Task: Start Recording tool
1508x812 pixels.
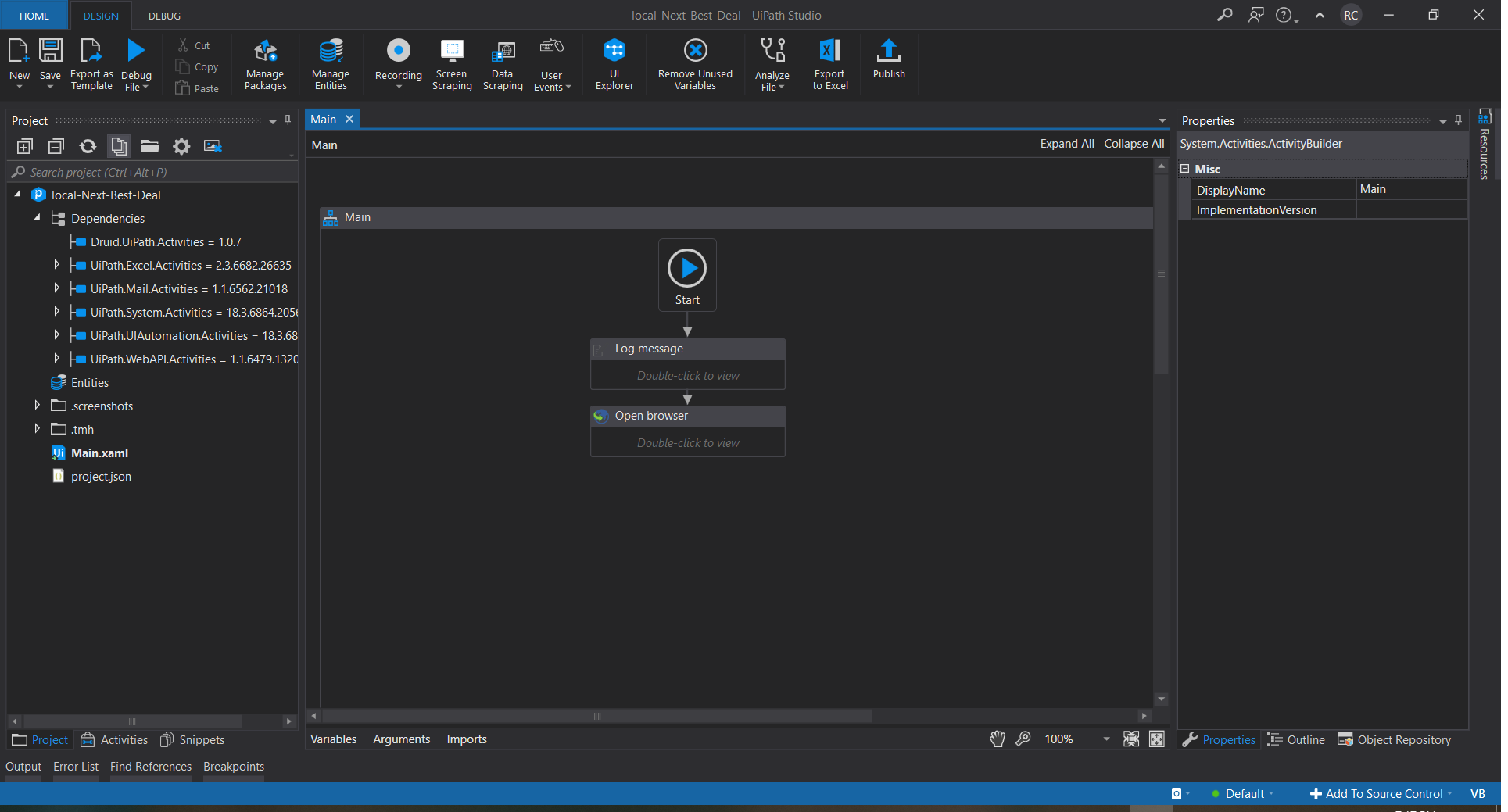Action: (x=399, y=63)
